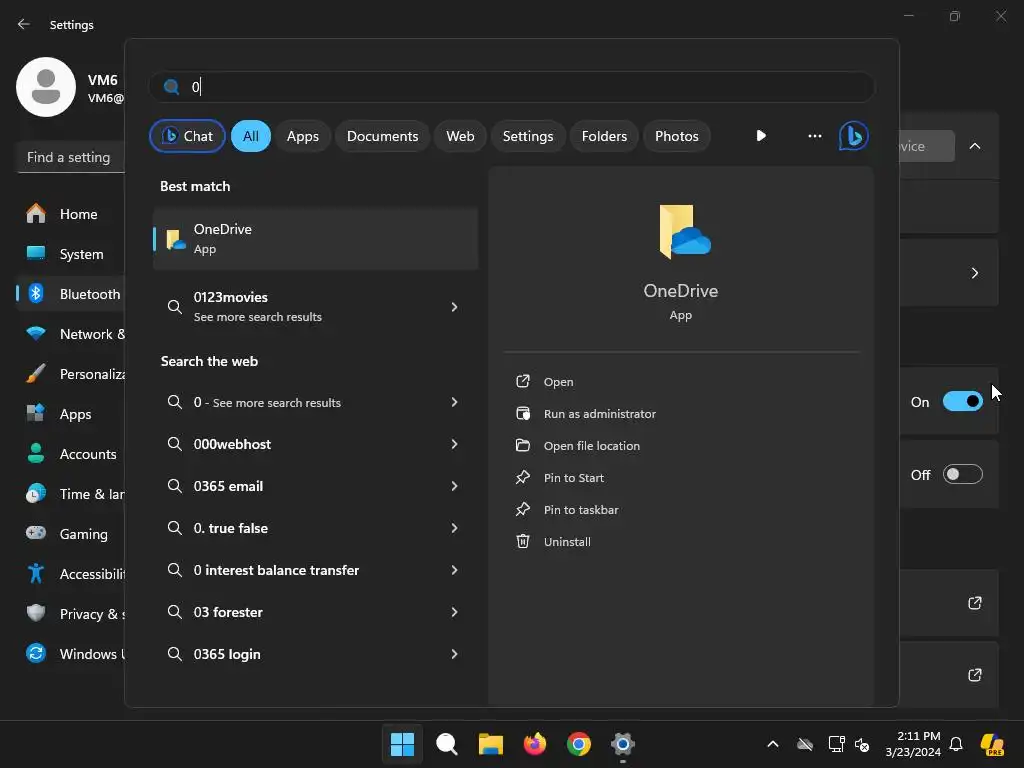Expand the 000webhost suggestion chevron
The image size is (1024, 768).
click(x=455, y=444)
